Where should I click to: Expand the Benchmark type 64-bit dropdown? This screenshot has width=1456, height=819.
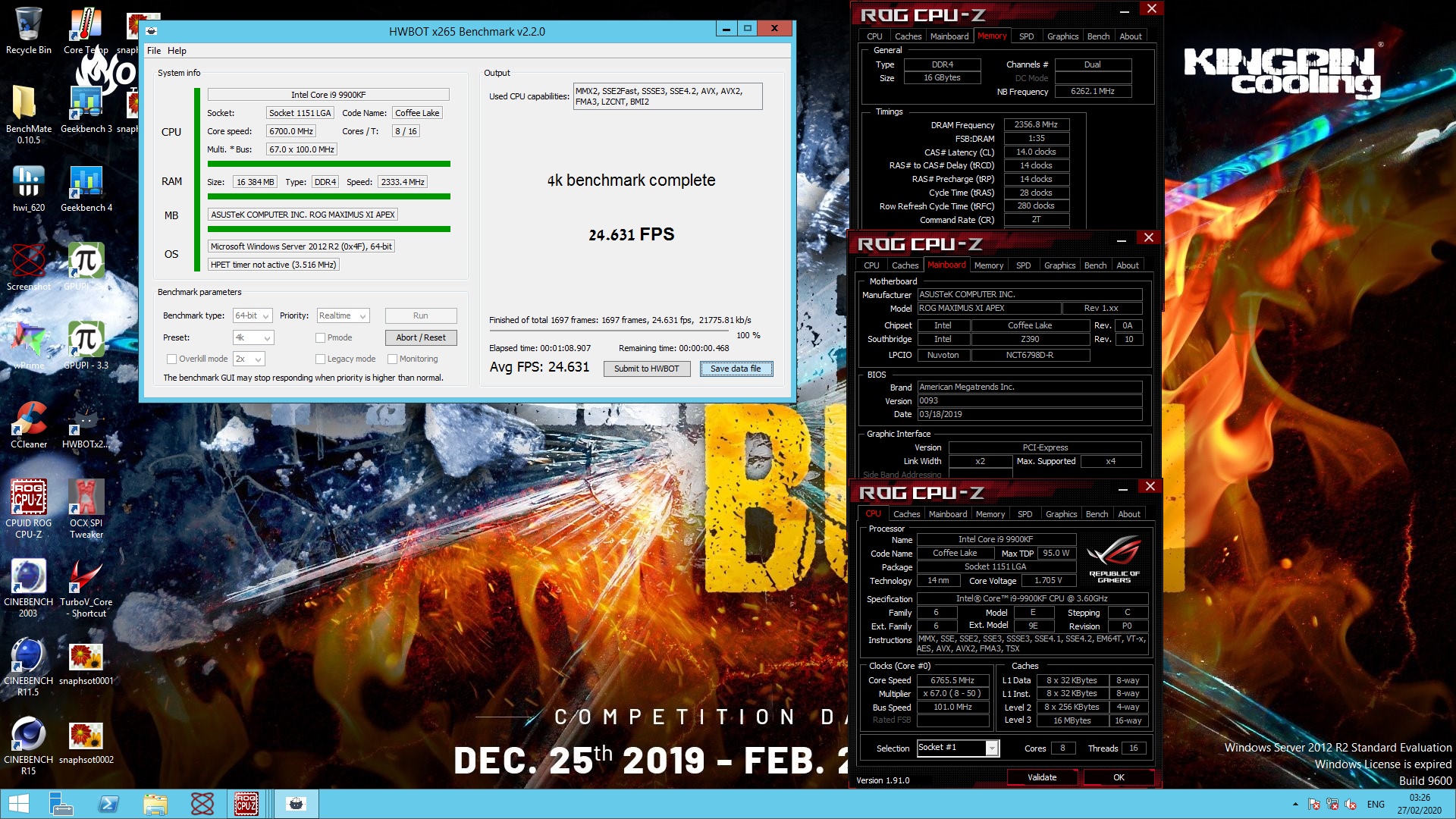[x=253, y=315]
